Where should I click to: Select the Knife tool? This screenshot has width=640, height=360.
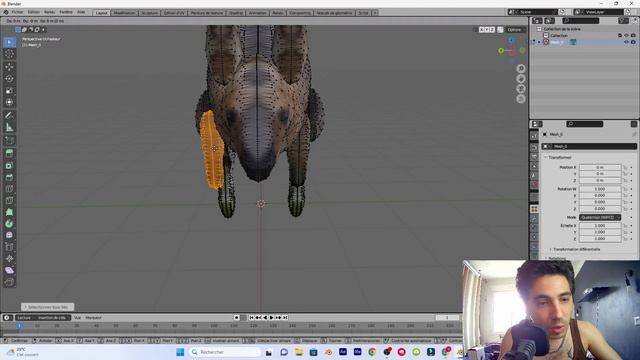[x=9, y=200]
